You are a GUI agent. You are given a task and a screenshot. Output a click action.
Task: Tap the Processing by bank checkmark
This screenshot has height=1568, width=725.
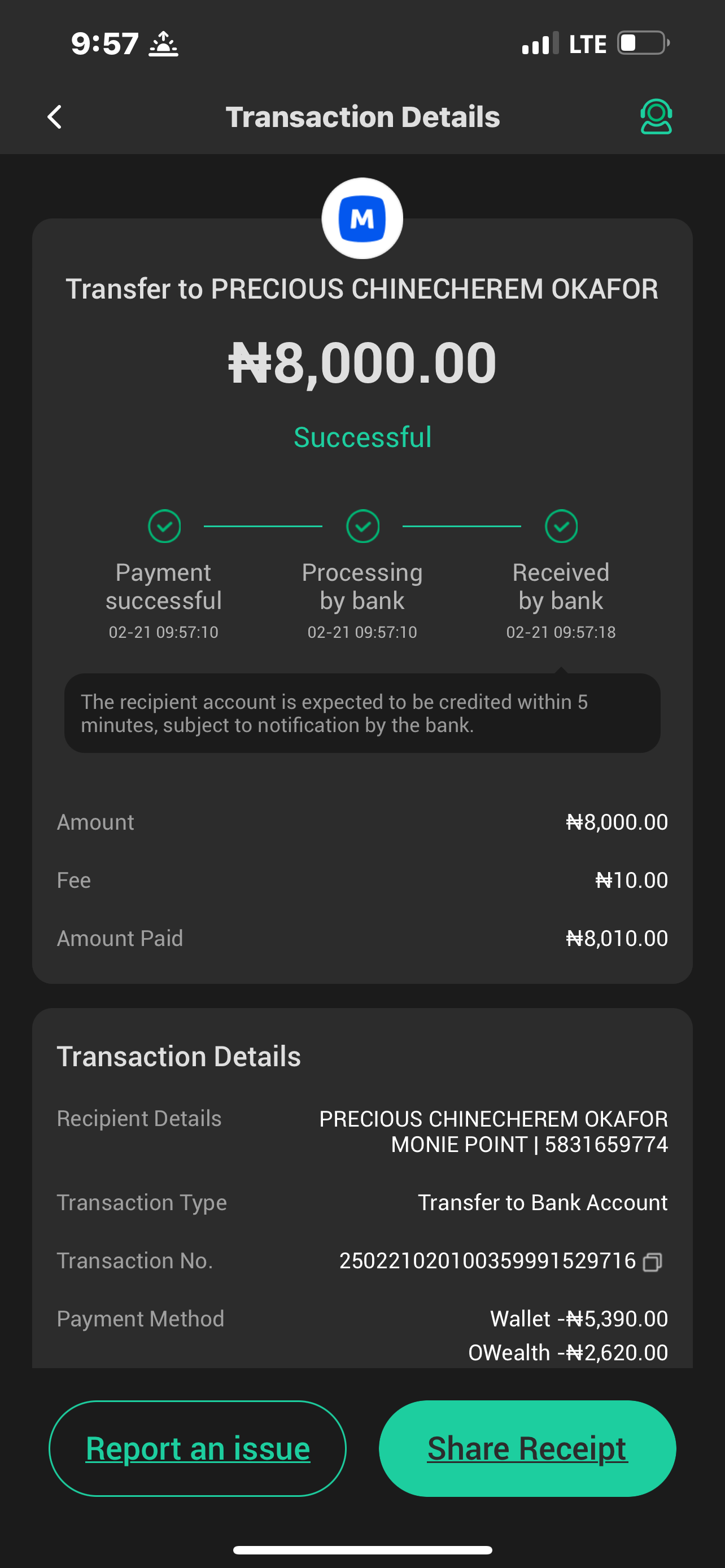363,526
